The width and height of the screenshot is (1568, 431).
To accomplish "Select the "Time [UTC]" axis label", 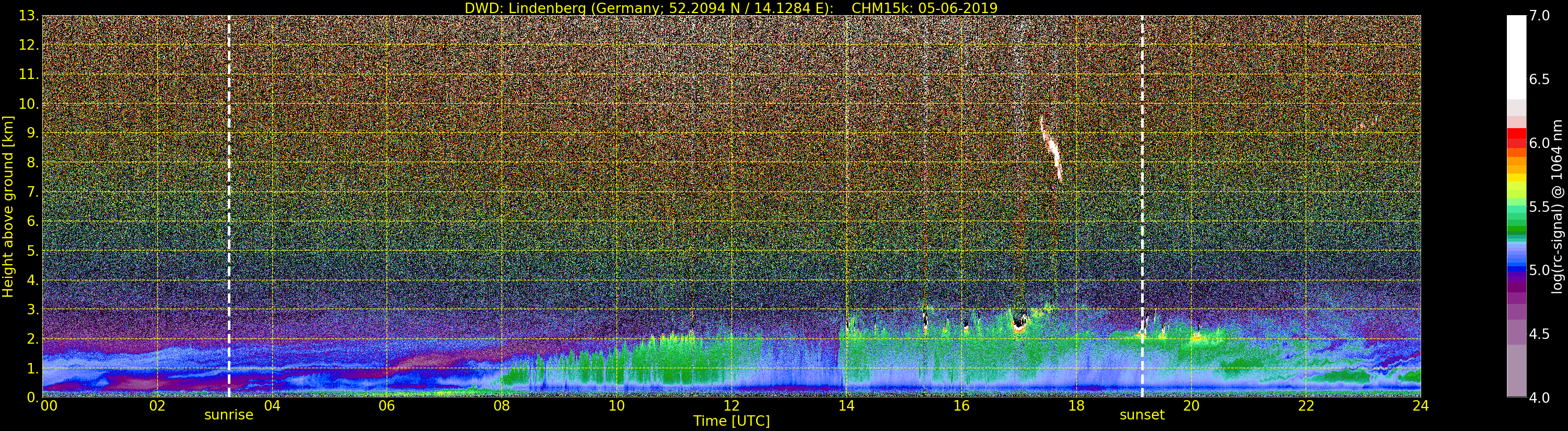I will click(731, 421).
